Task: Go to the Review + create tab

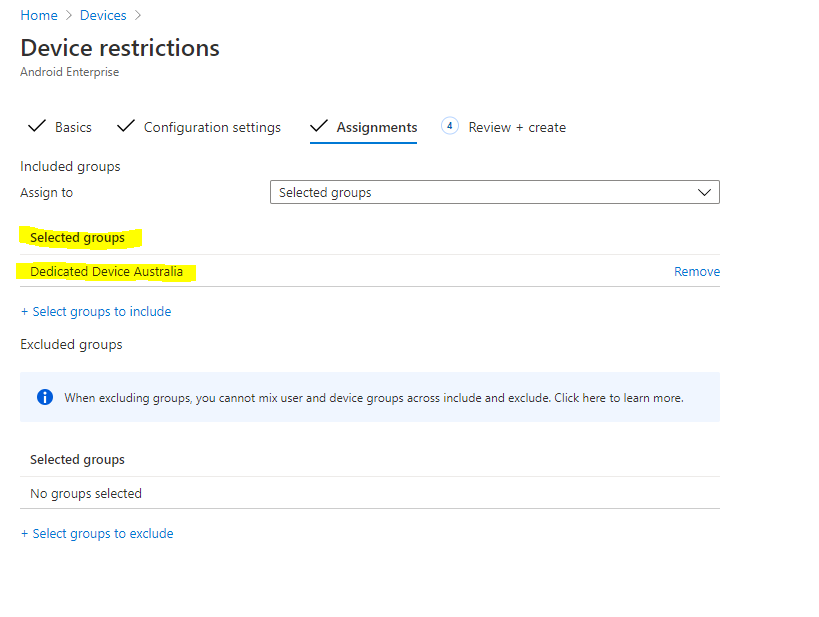Action: point(517,127)
